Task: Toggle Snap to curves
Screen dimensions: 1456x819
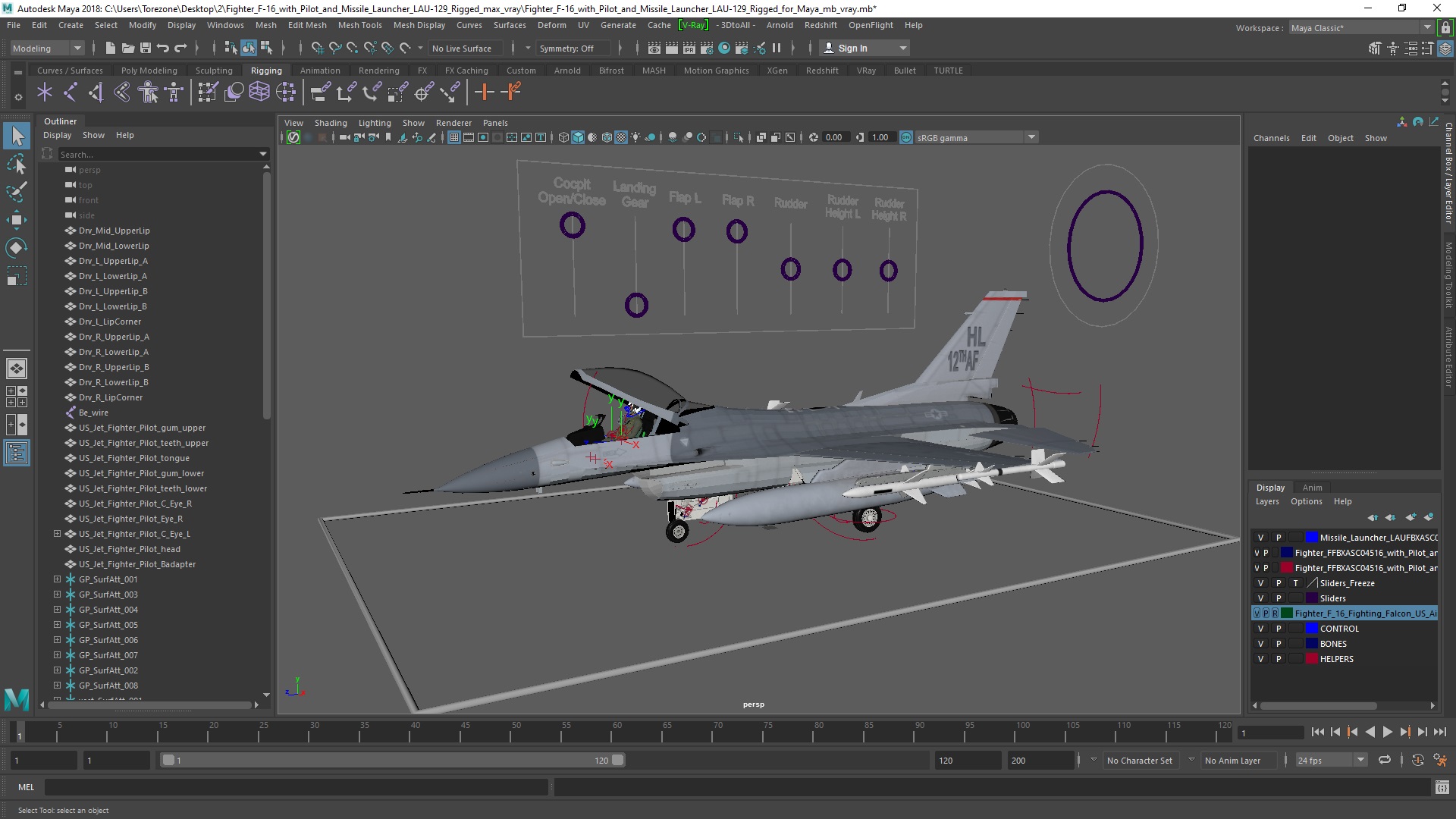Action: click(x=334, y=48)
